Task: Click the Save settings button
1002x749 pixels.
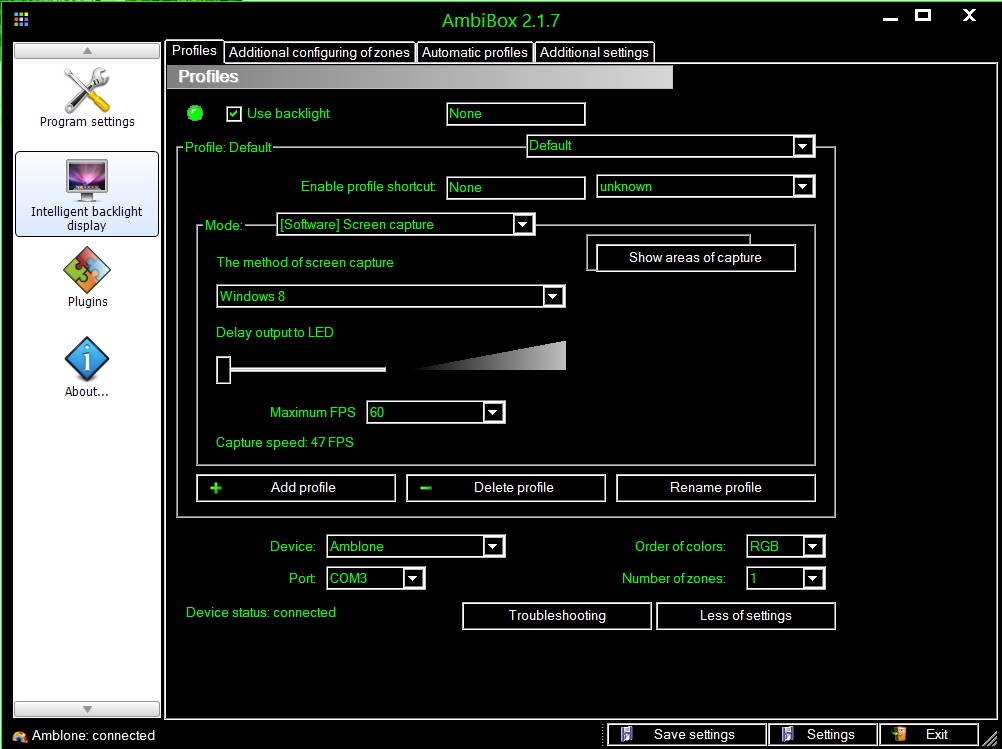Action: 687,735
